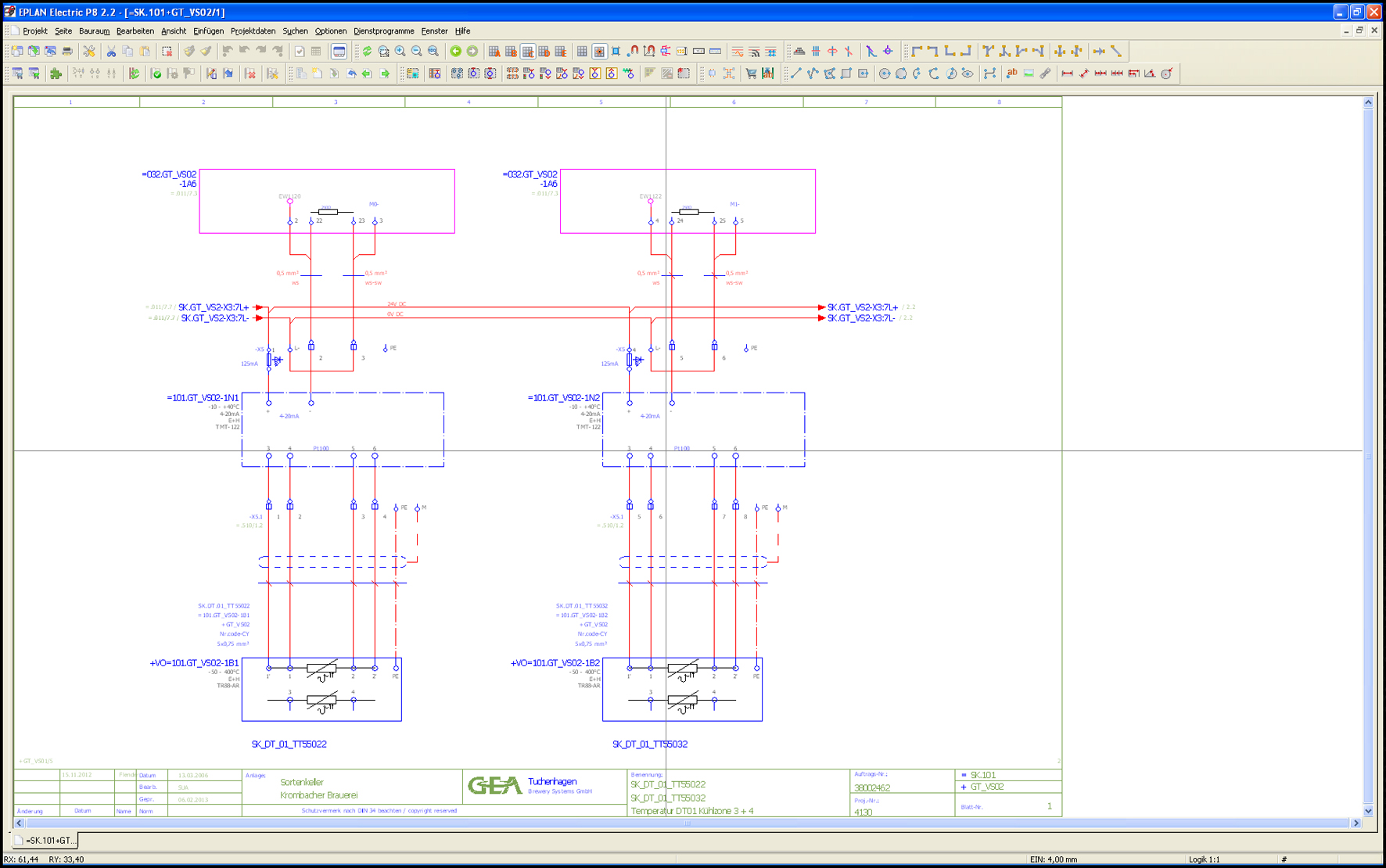The width and height of the screenshot is (1386, 868).
Task: Expand the Dienstprogramme dropdown menu
Action: point(383,31)
